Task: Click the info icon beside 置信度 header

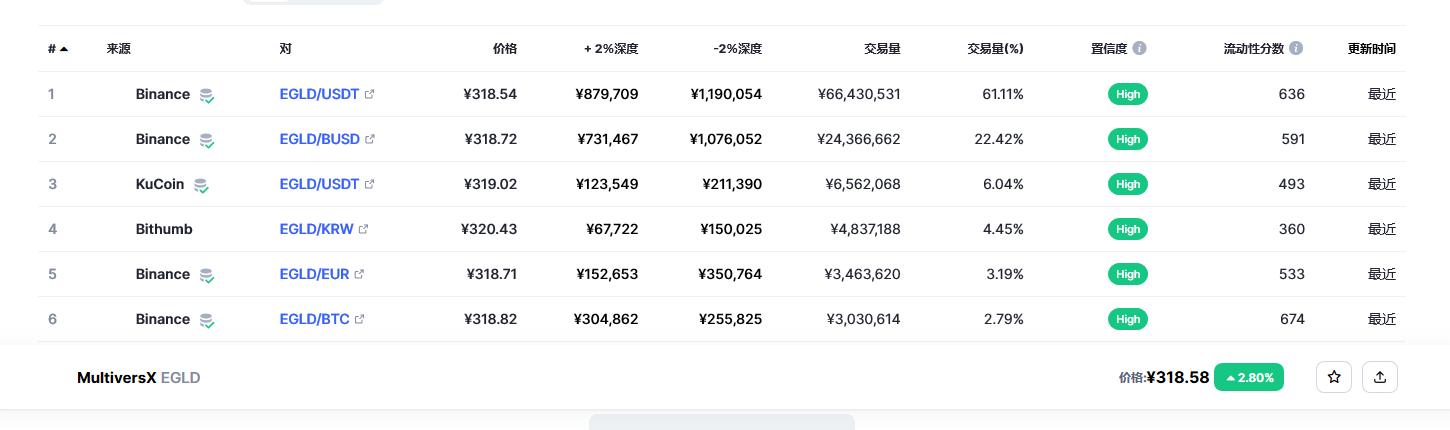Action: pyautogui.click(x=1139, y=48)
